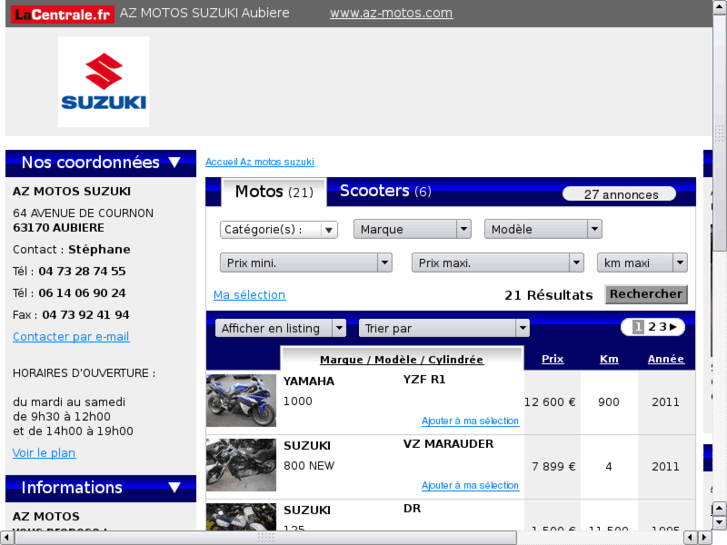Click the 7 899 € price cell
This screenshot has height=545, width=727.
click(x=554, y=467)
